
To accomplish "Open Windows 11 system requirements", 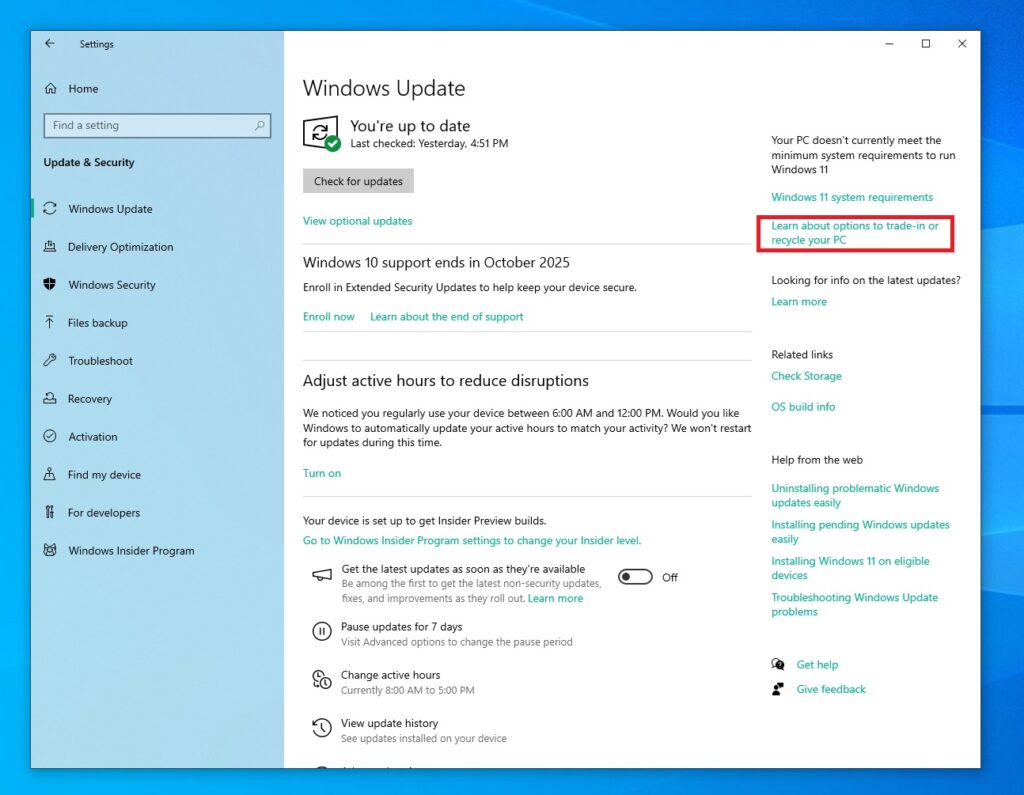I will [x=852, y=197].
